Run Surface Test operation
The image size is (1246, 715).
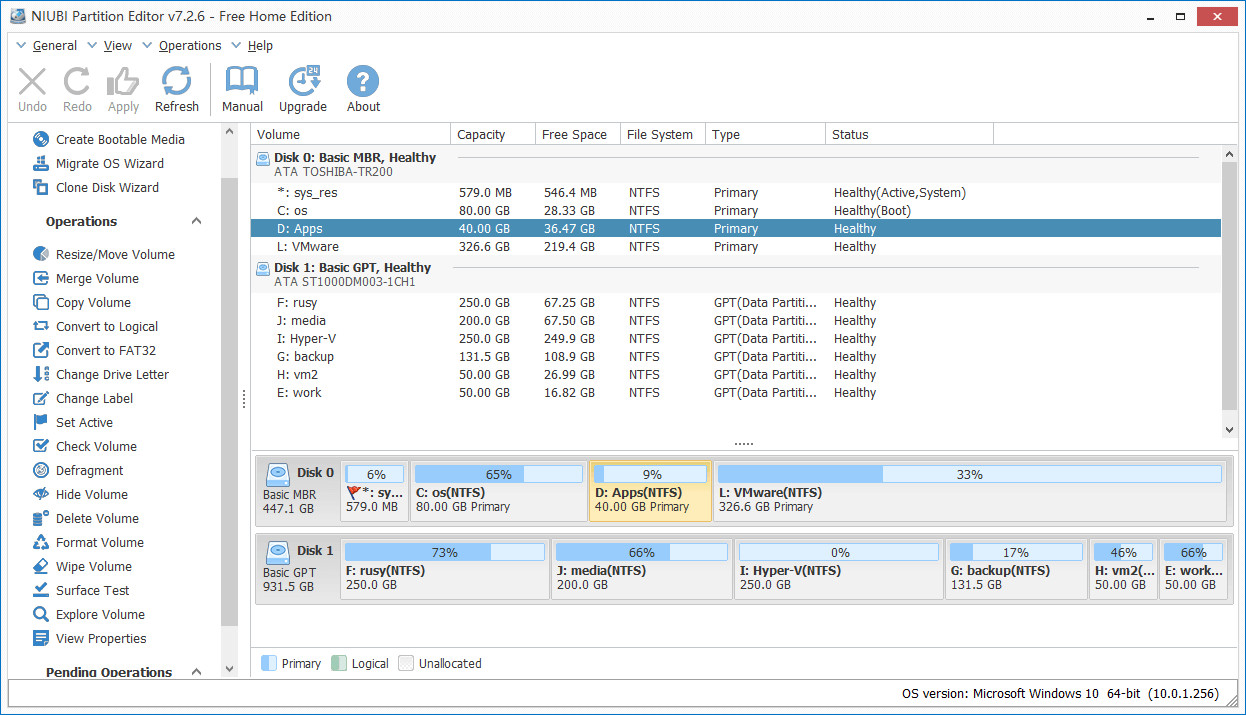[x=81, y=590]
